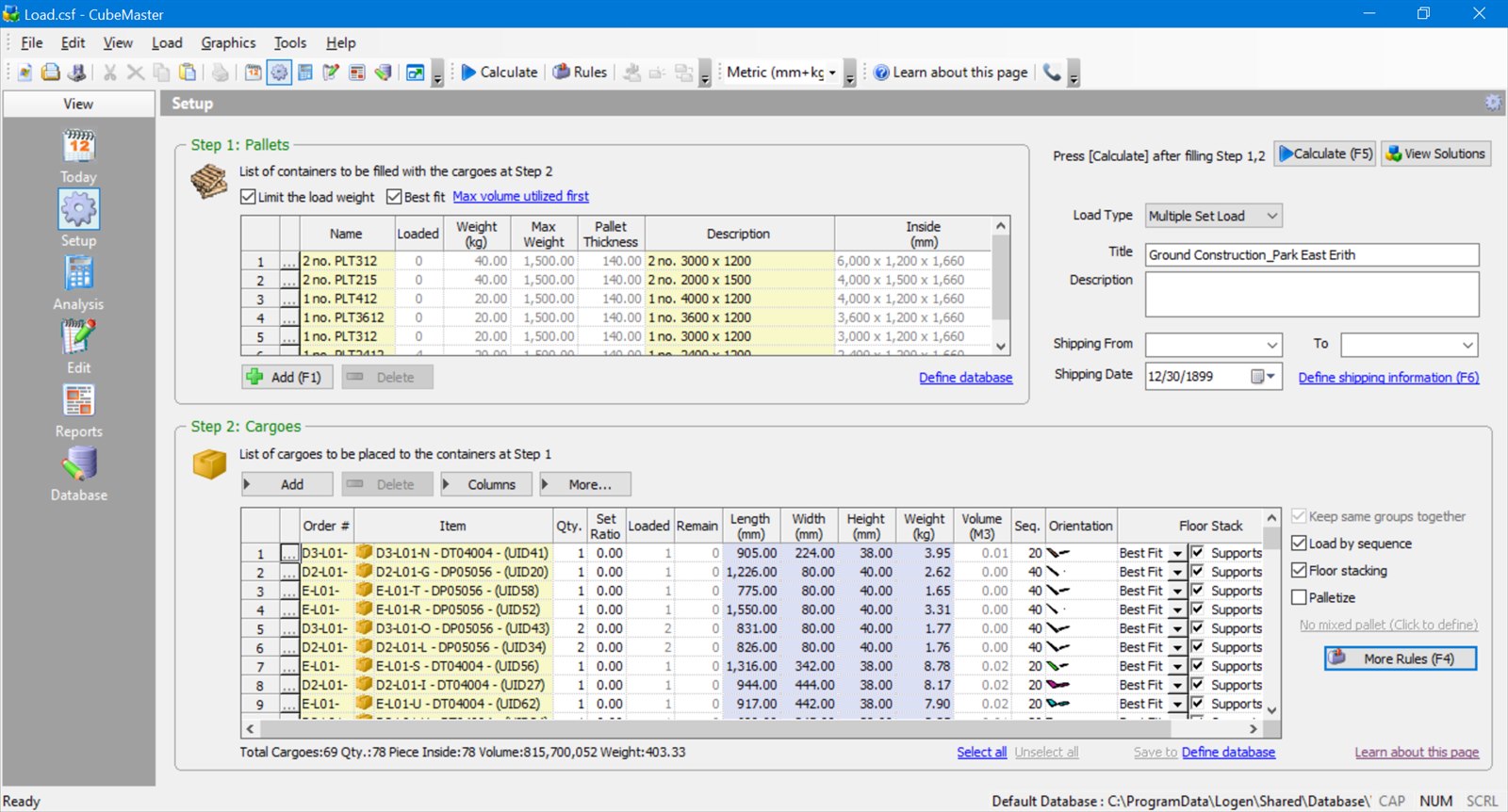Click the Paste toolbar icon
Image resolution: width=1508 pixels, height=812 pixels.
(x=188, y=73)
